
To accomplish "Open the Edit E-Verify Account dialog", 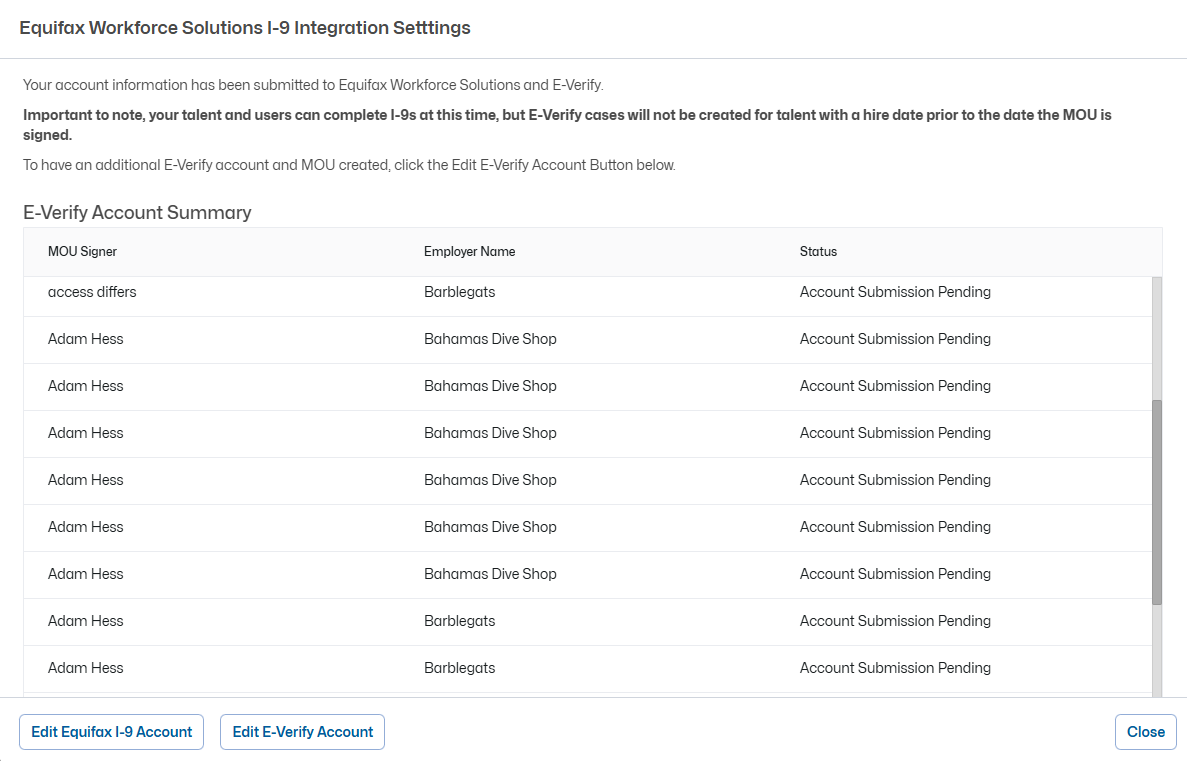I will click(302, 732).
